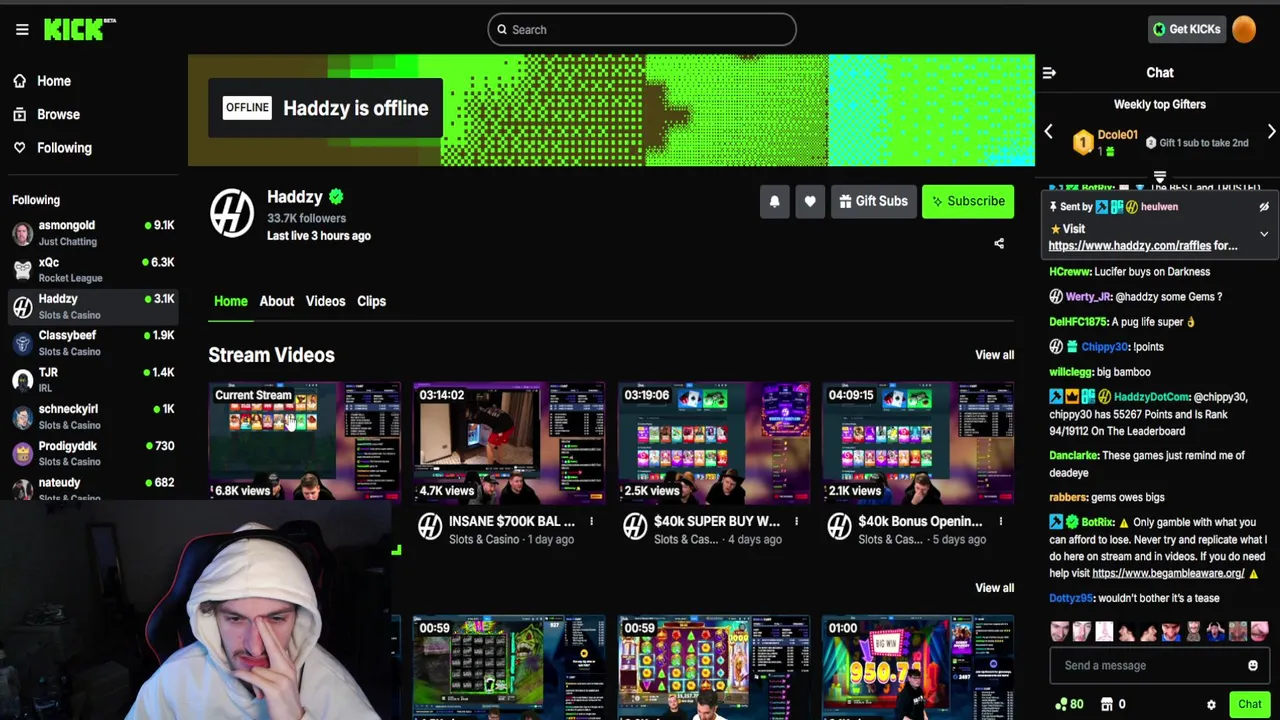Viewport: 1280px width, 720px height.
Task: Expand the pinned message chevron
Action: coord(1264,234)
